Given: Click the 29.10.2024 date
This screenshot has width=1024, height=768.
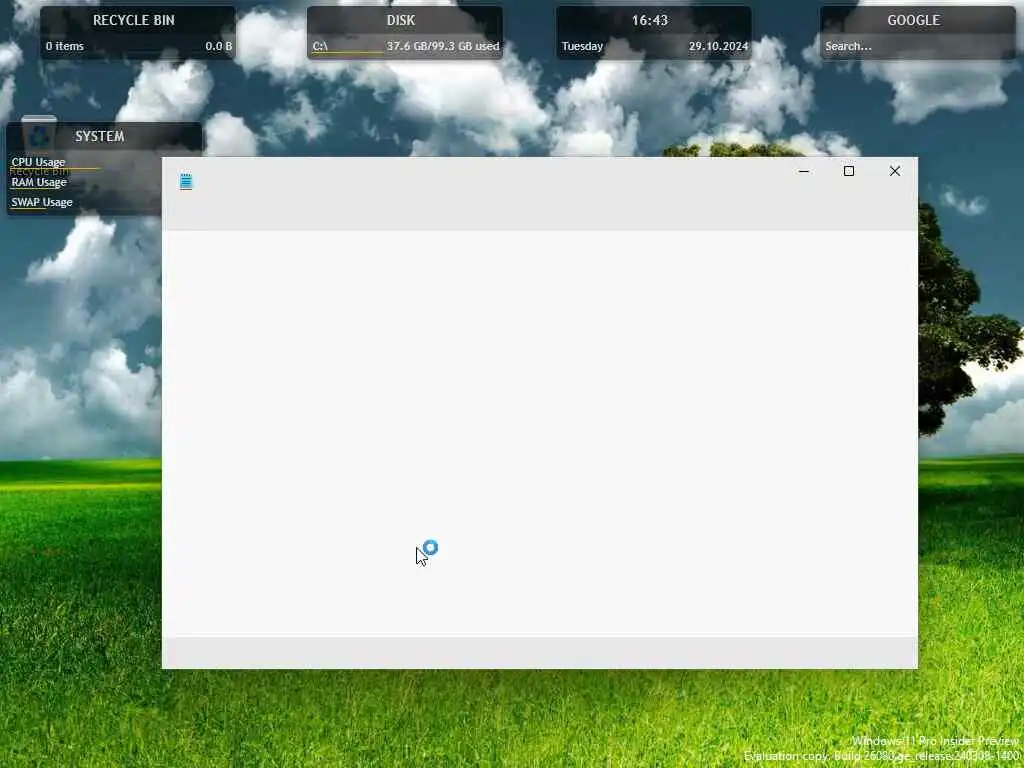Looking at the screenshot, I should 718,46.
